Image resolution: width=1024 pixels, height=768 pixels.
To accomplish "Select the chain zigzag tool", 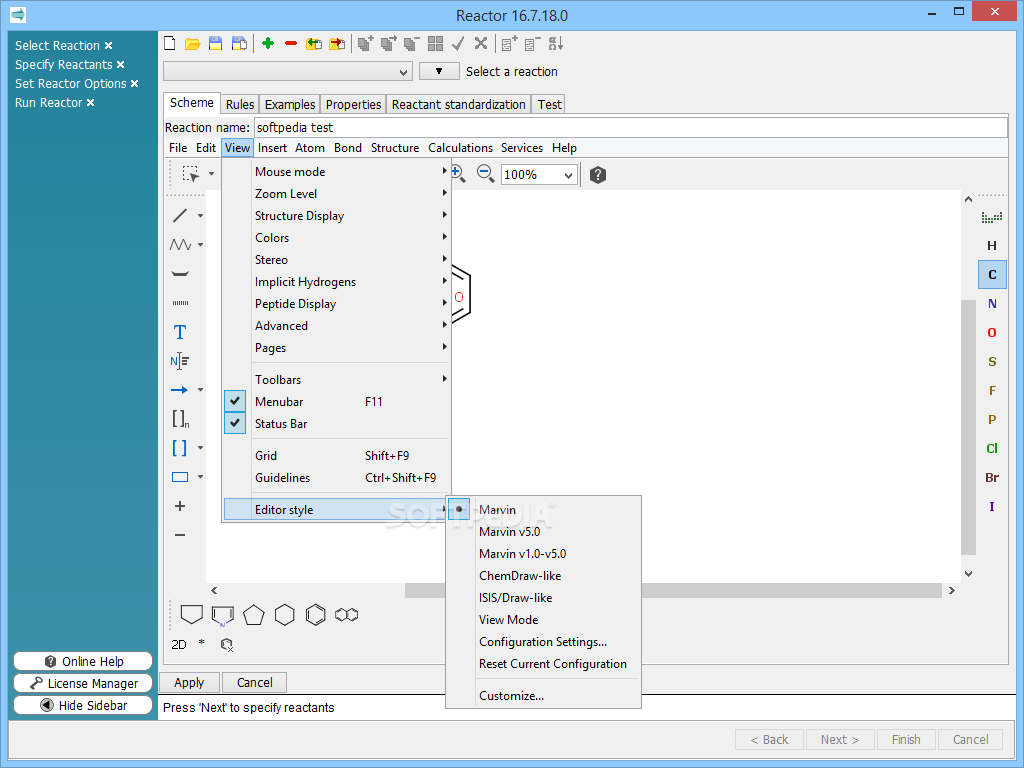I will [x=180, y=244].
